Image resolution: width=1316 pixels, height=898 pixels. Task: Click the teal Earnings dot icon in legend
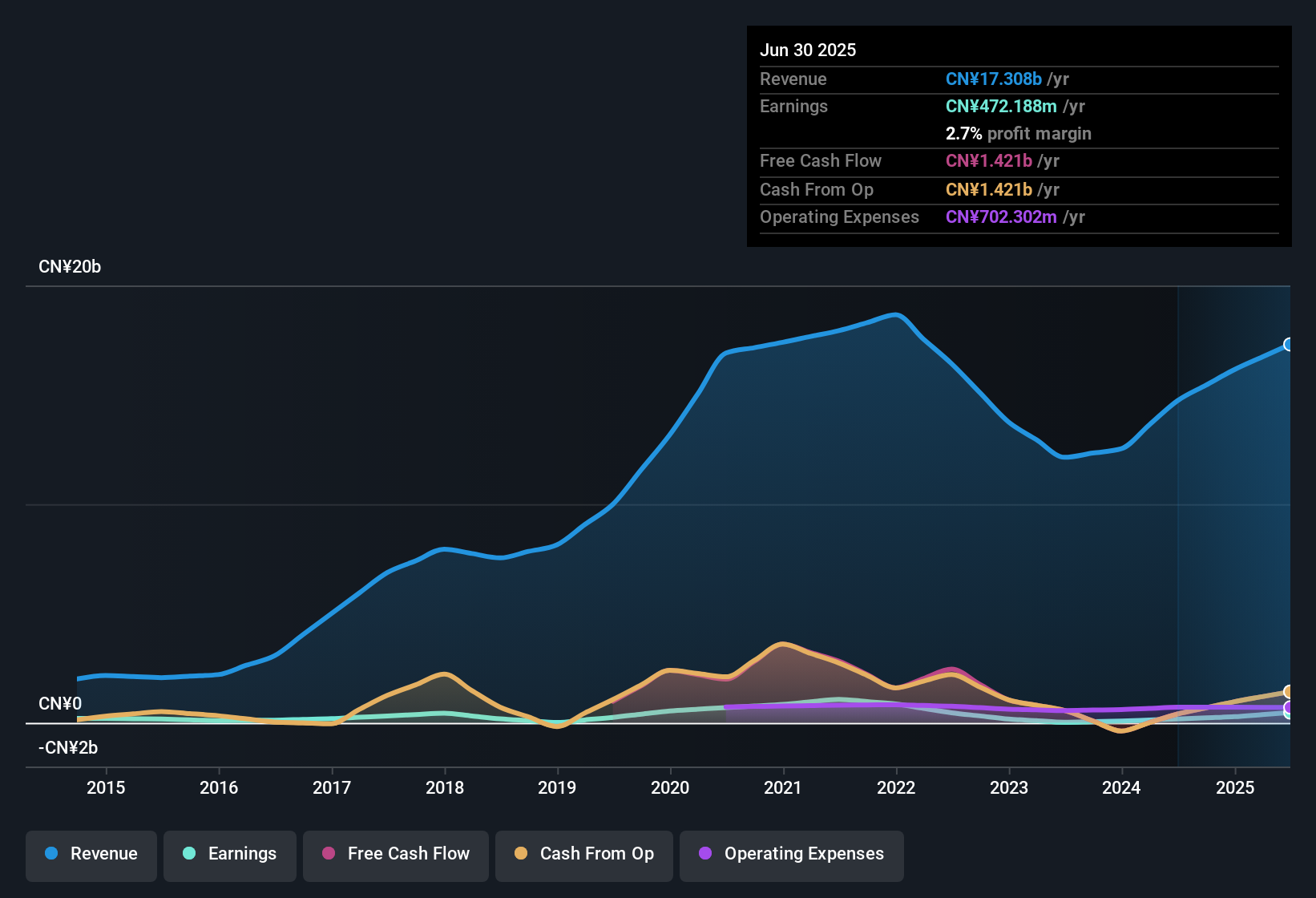(189, 853)
